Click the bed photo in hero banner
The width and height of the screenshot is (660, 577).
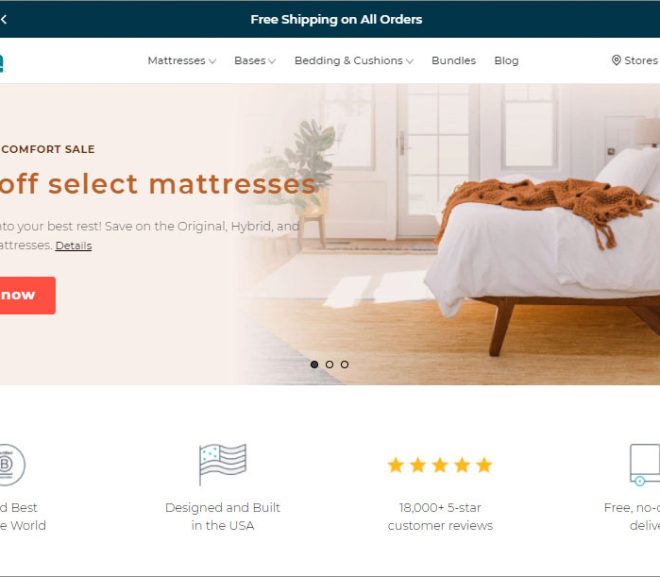[x=543, y=253]
